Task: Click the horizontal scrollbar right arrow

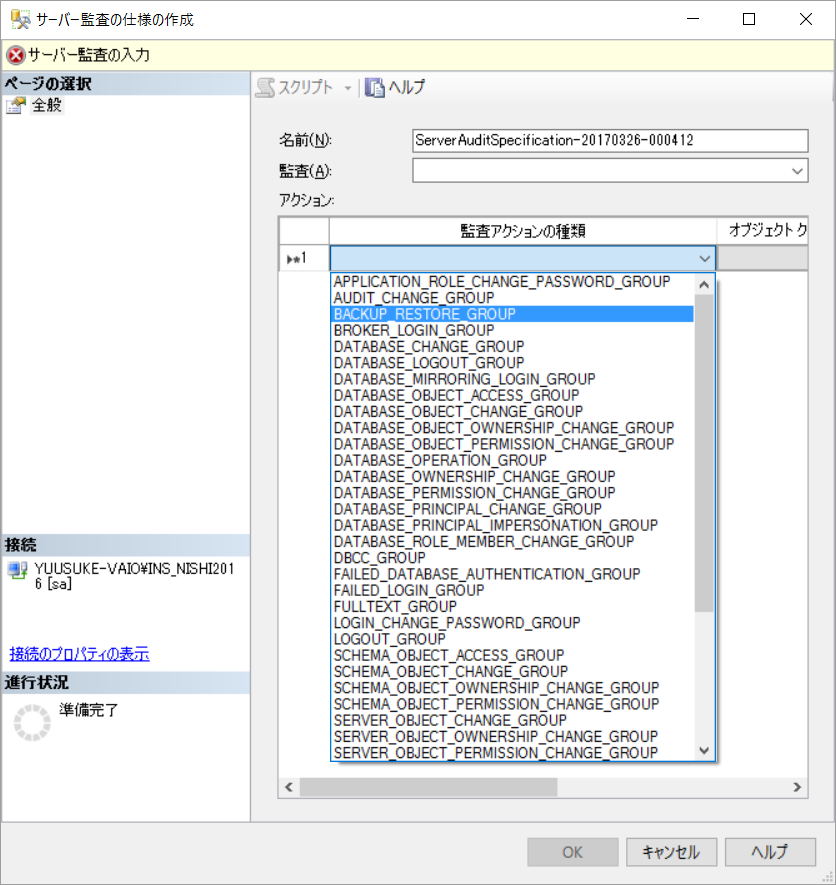Action: tap(796, 787)
